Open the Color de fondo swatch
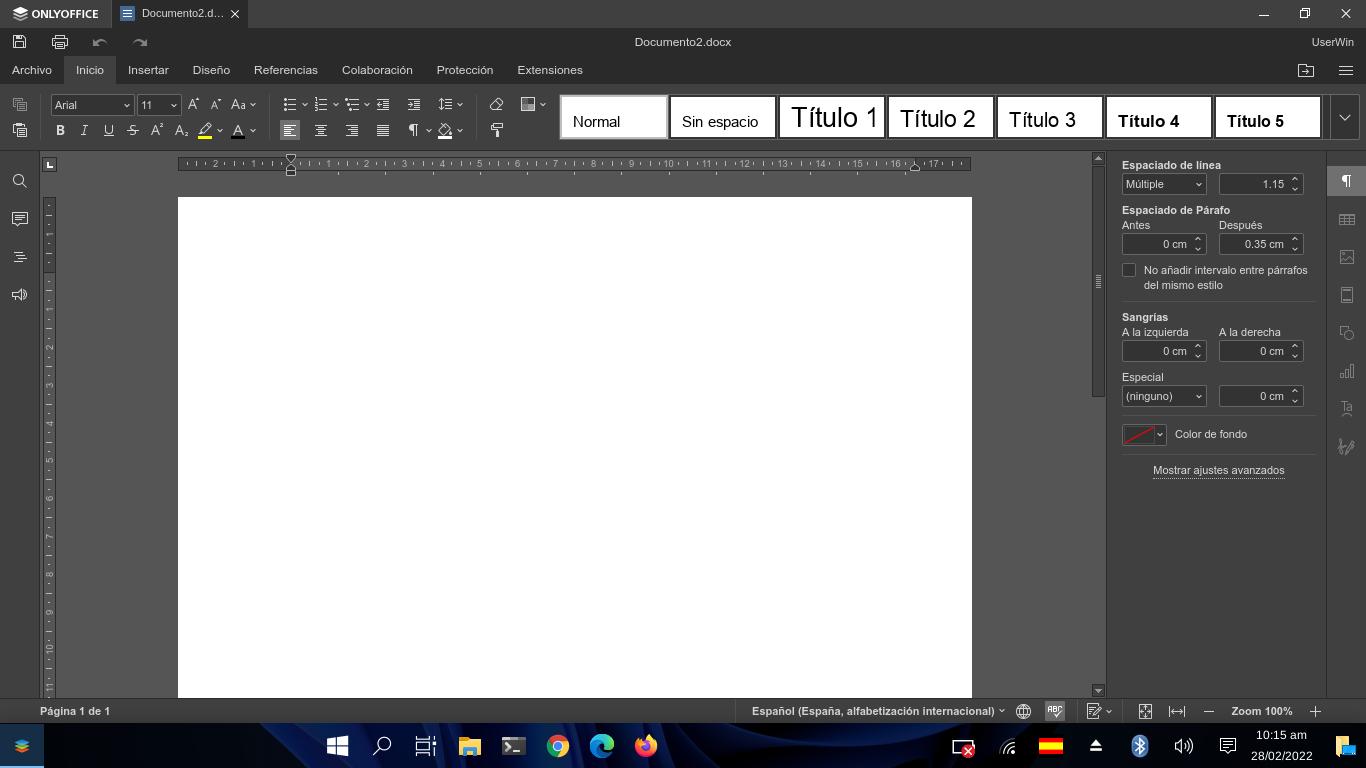The image size is (1366, 768). [x=1143, y=434]
